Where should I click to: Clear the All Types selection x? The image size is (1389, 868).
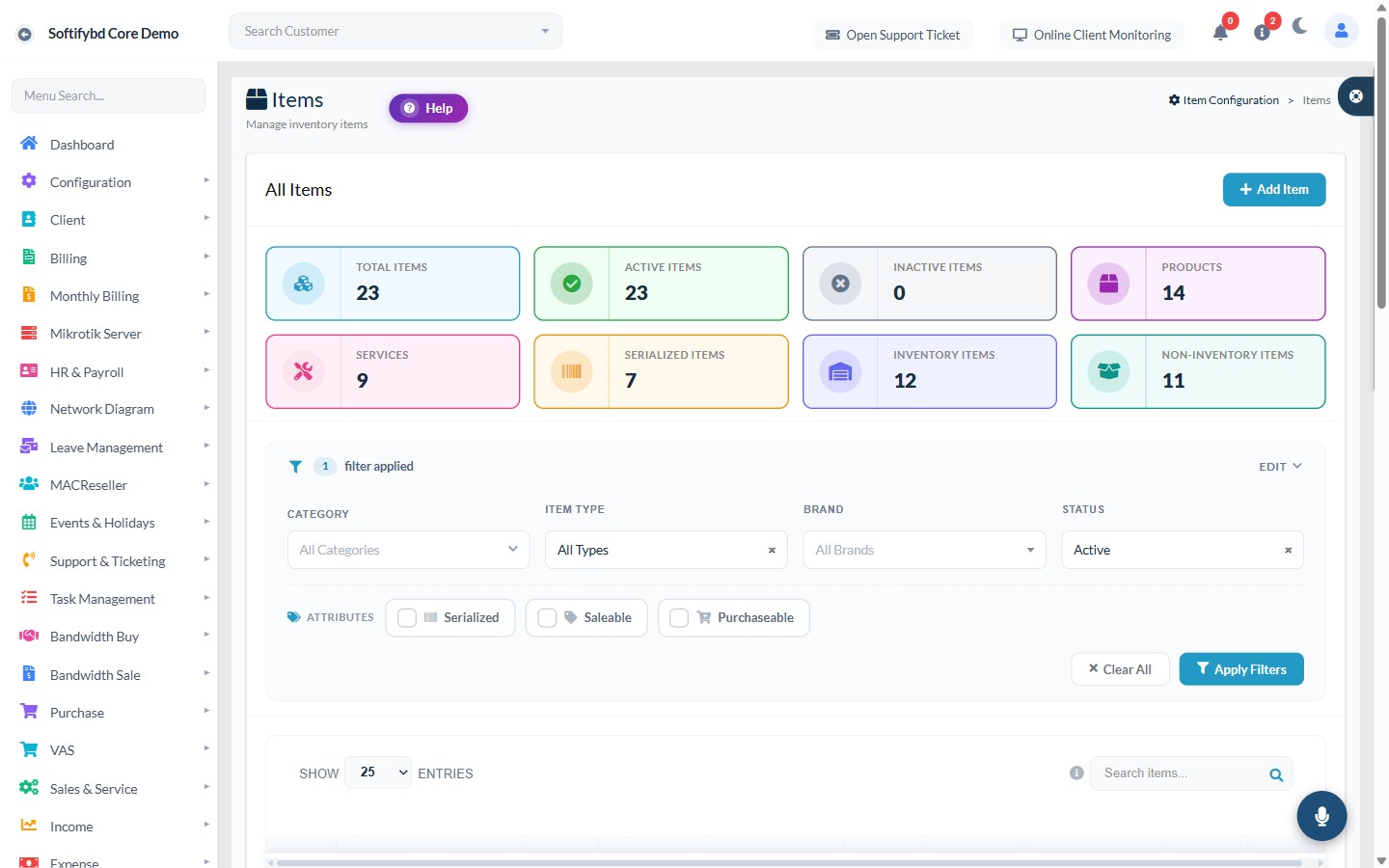pos(772,551)
